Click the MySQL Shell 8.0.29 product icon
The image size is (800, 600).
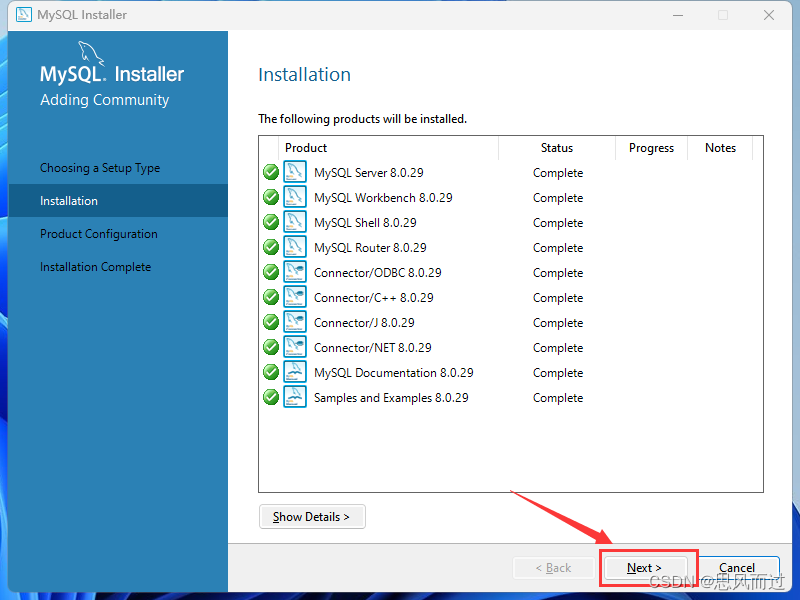coord(295,222)
